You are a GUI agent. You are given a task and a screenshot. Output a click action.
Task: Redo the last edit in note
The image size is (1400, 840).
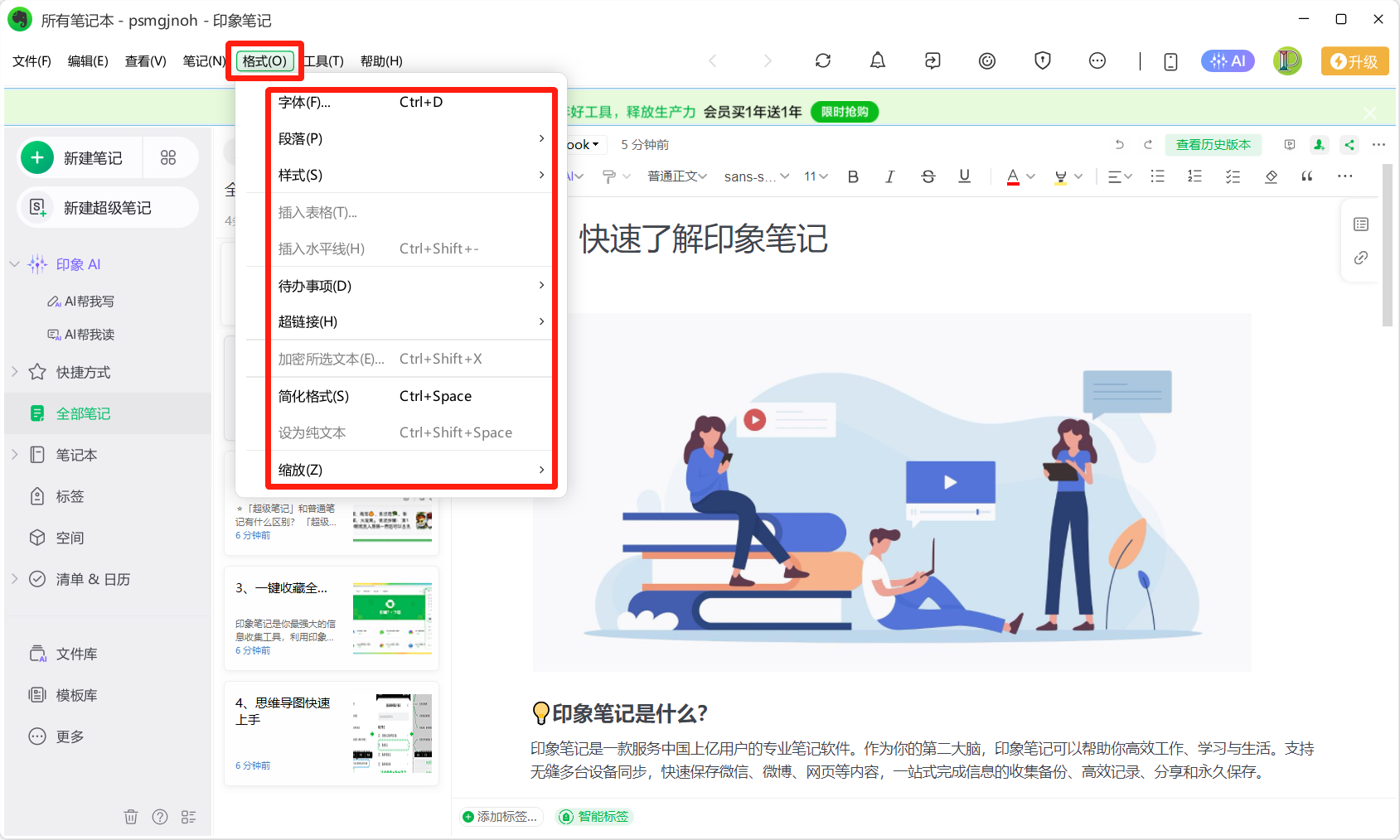point(1148,144)
